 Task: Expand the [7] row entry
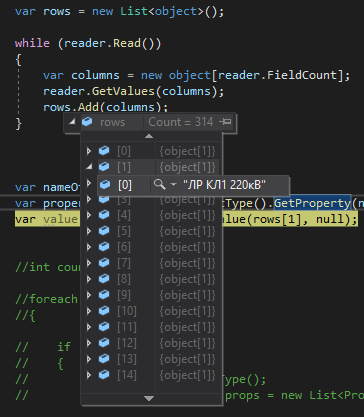coord(89,263)
